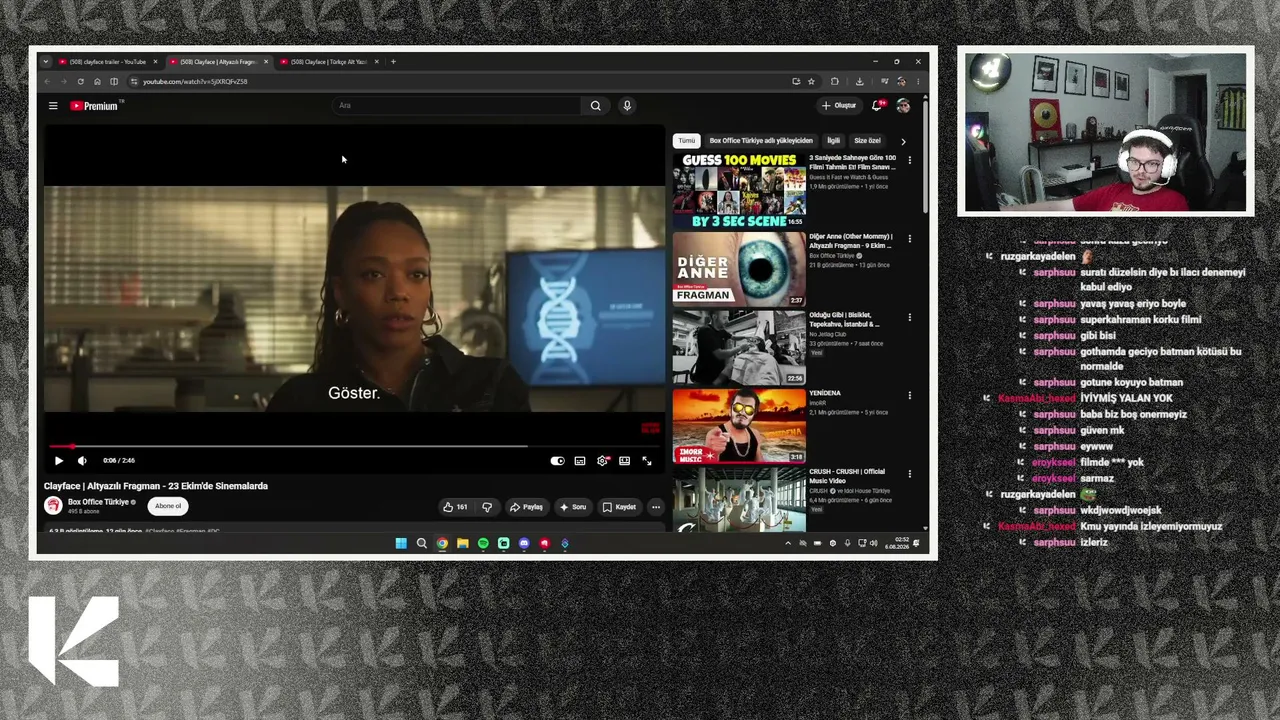This screenshot has width=1280, height=720.
Task: Seek using the video progress bar
Action: point(355,446)
